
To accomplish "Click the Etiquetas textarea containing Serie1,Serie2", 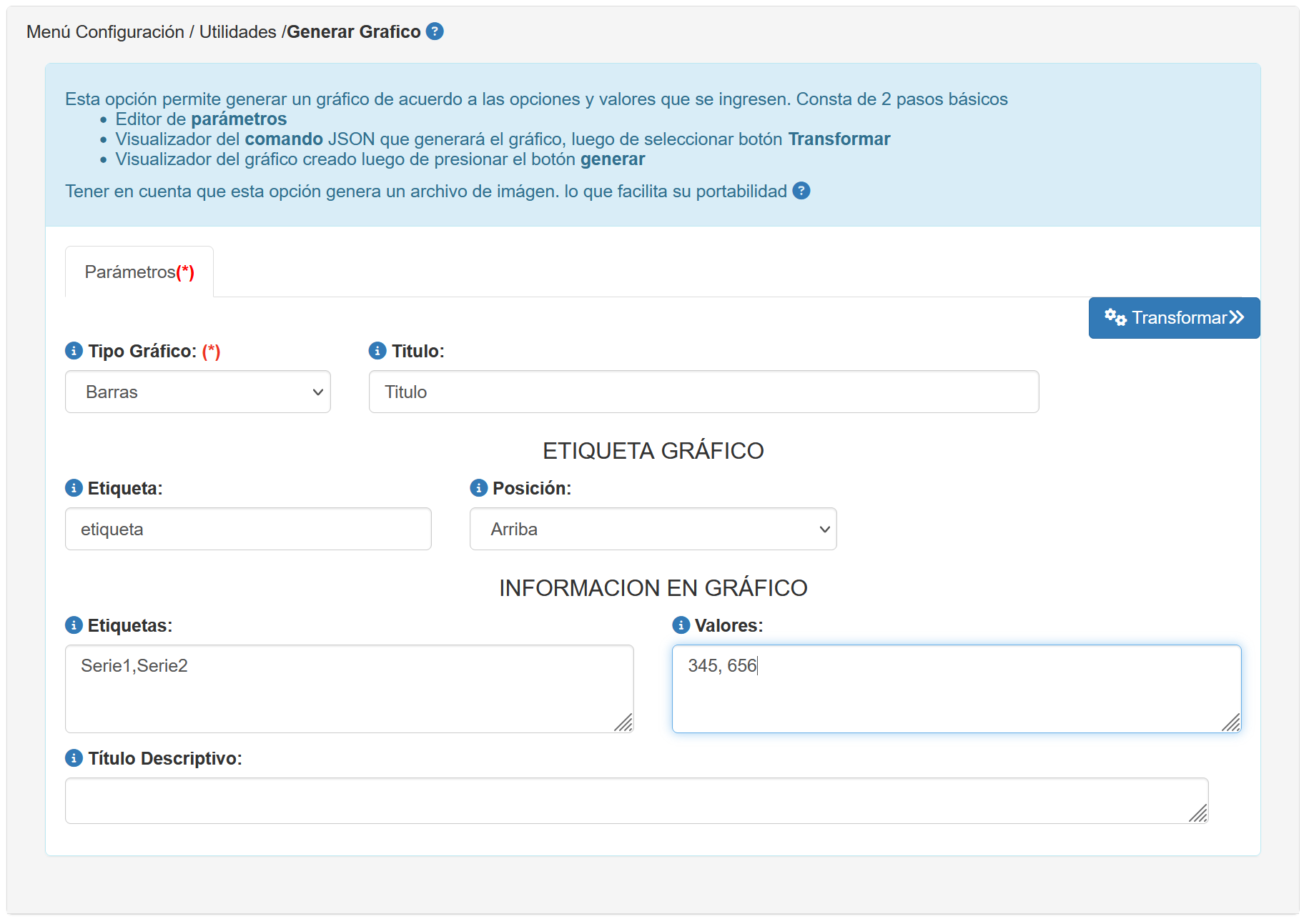I will pyautogui.click(x=349, y=688).
